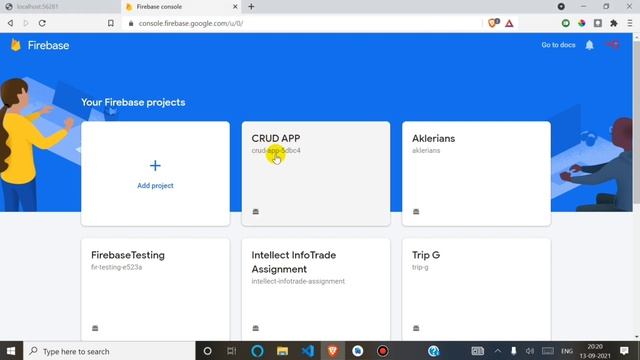
Task: Open the CRUD APP project
Action: tap(316, 173)
